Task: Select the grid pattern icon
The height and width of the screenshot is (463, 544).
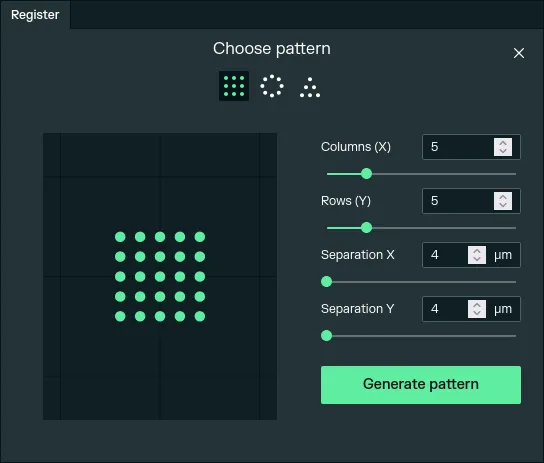Action: click(234, 86)
